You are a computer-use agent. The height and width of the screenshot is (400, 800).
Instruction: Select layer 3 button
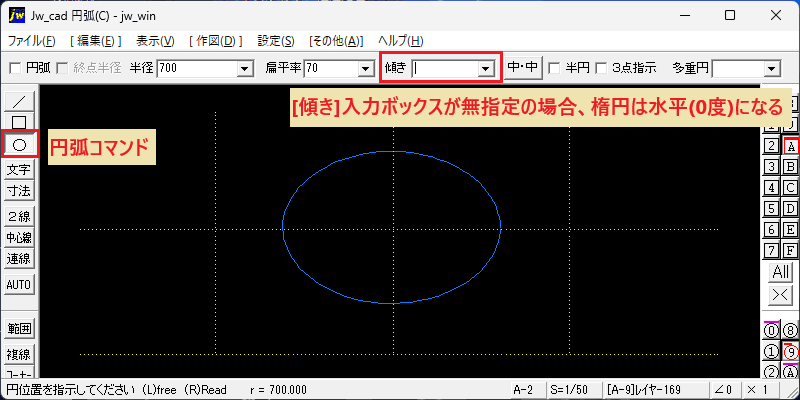click(x=771, y=167)
